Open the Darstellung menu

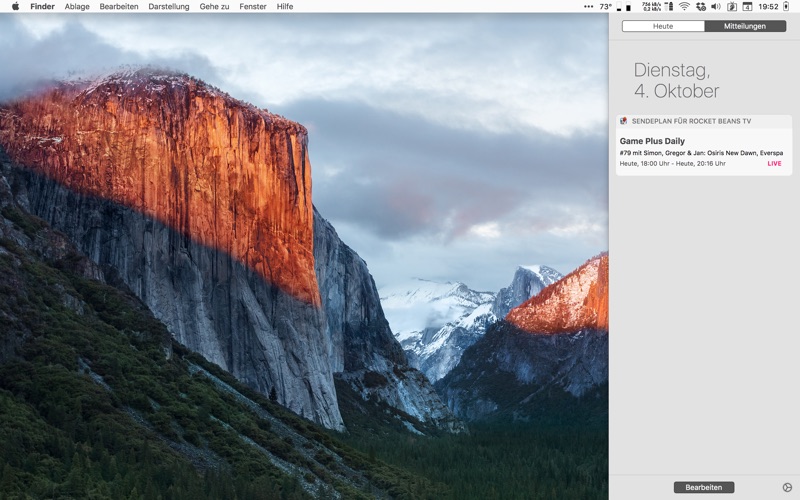169,6
